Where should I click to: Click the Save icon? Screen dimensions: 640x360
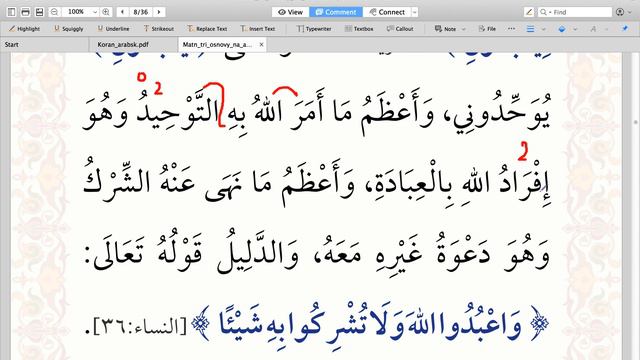[x=39, y=12]
